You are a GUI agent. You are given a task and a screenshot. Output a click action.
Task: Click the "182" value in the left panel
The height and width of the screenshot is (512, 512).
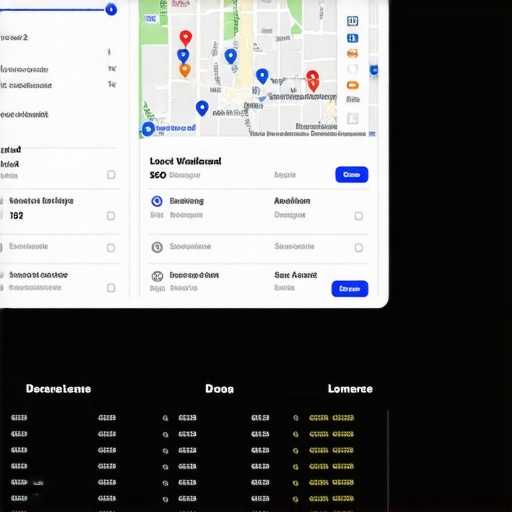[17, 216]
